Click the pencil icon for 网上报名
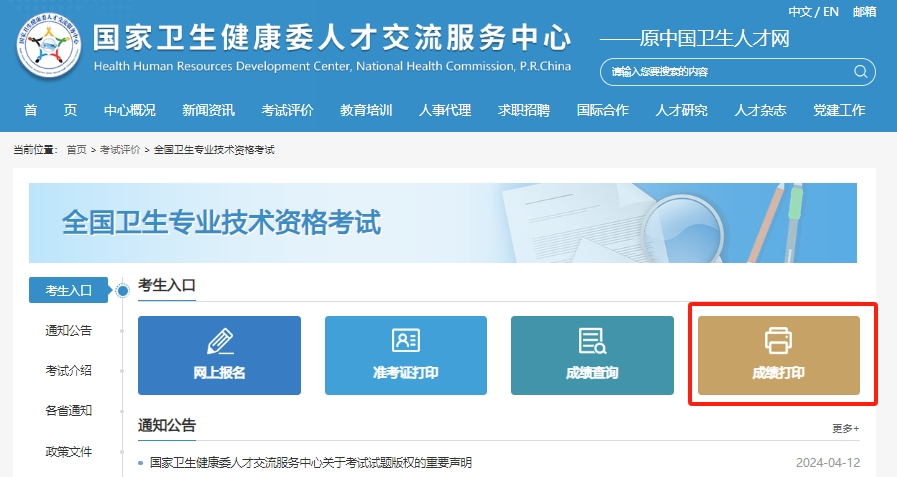The image size is (897, 477). (219, 341)
